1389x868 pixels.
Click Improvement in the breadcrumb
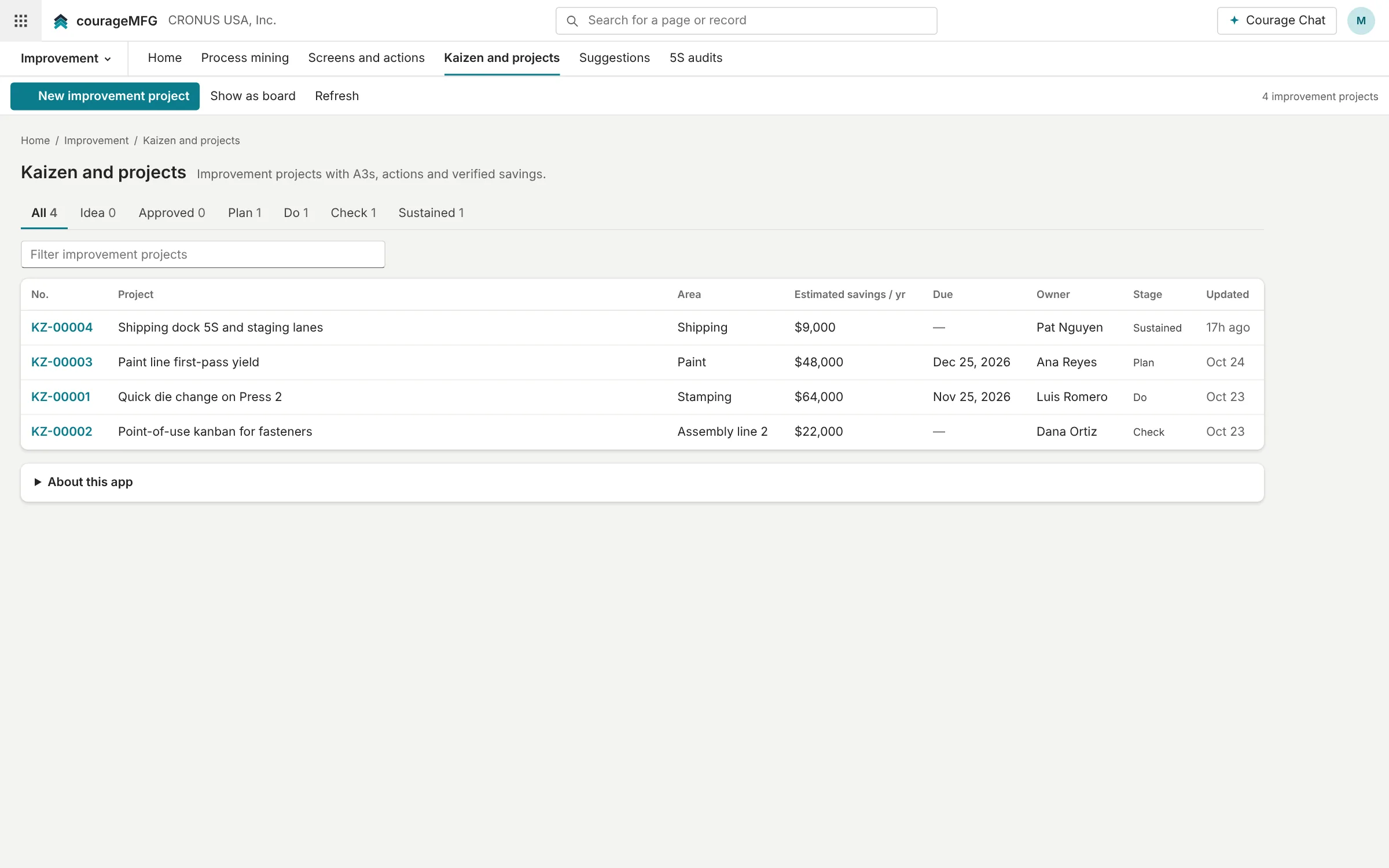tap(97, 141)
